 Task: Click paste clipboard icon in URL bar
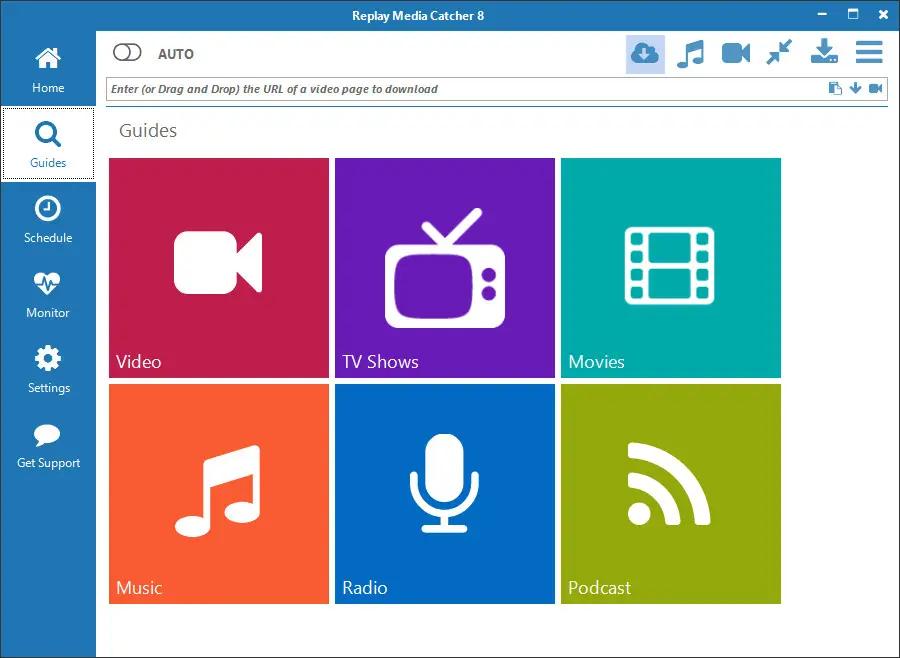(x=835, y=88)
